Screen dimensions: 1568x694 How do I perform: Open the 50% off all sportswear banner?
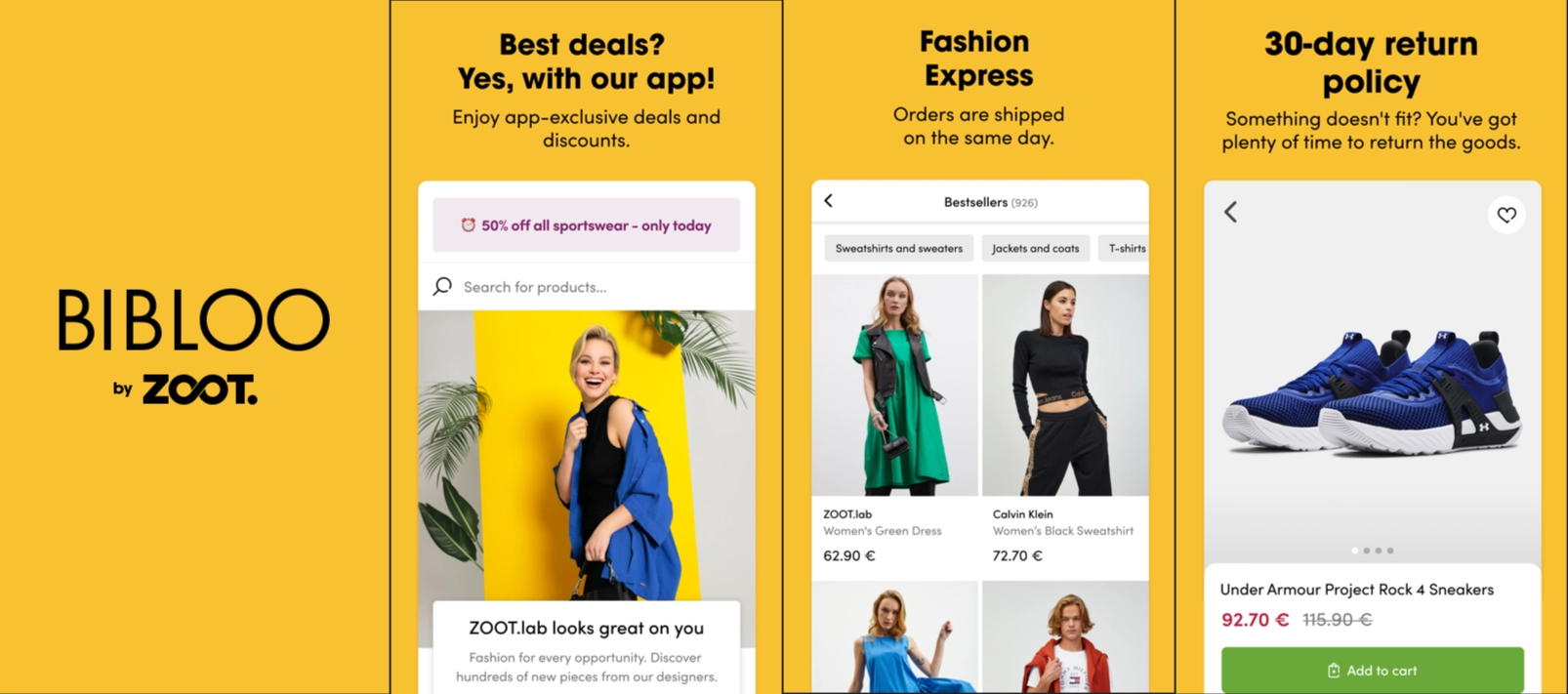pyautogui.click(x=587, y=225)
